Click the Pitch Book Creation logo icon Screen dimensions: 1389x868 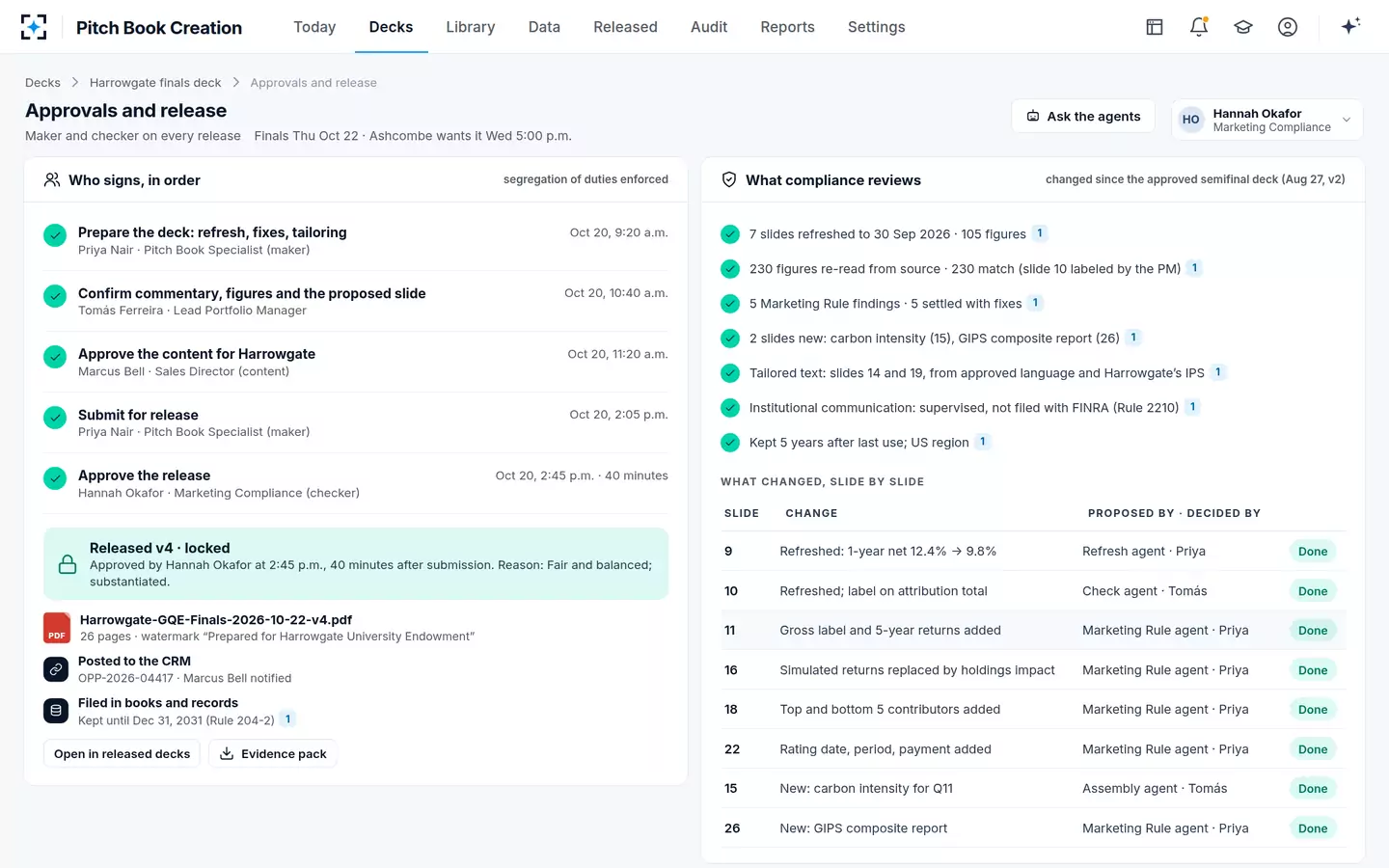point(34,27)
